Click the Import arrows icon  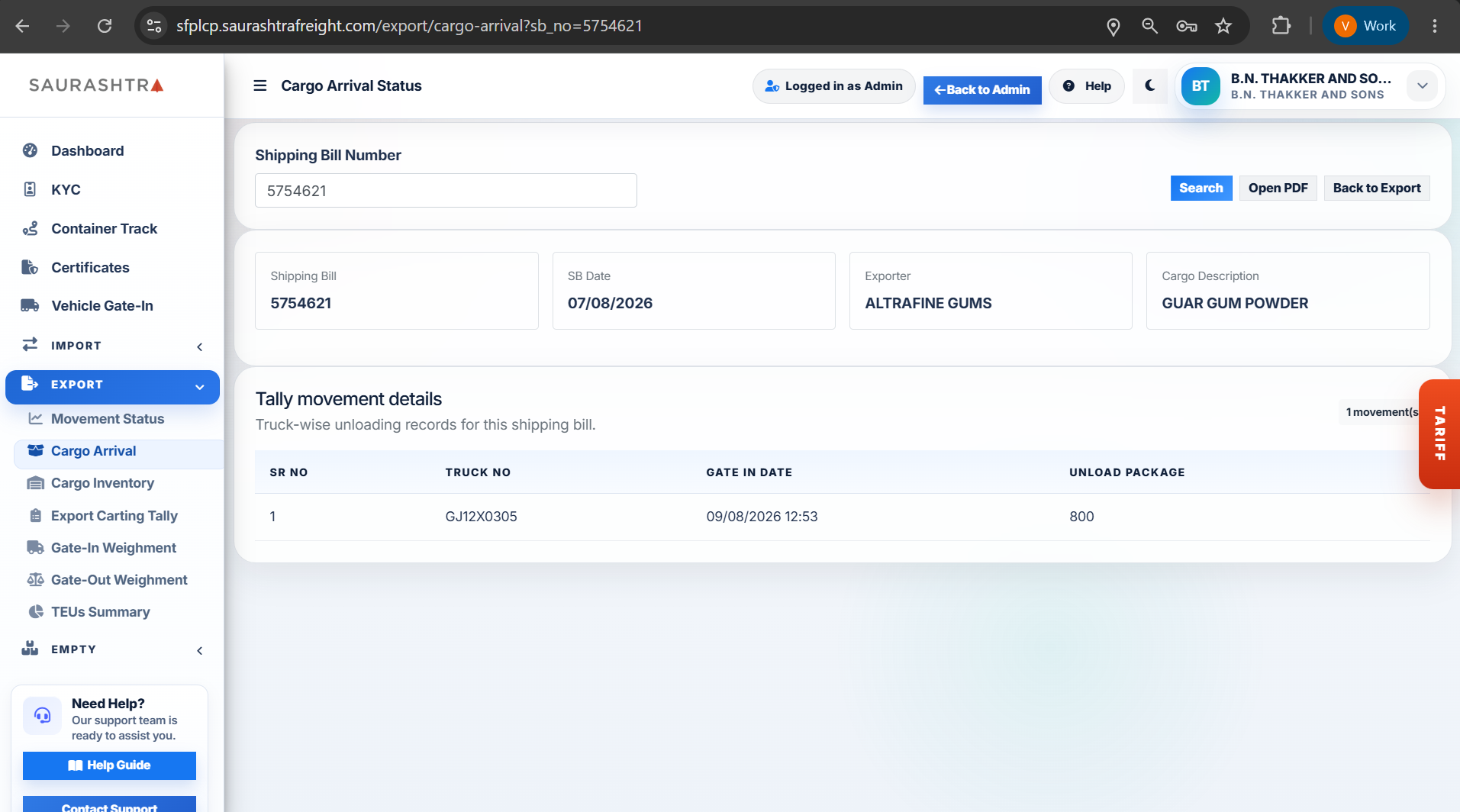click(30, 345)
